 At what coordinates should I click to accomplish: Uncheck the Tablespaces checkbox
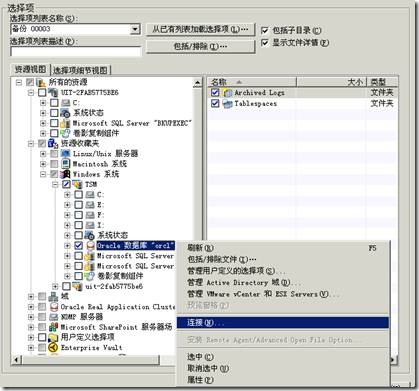[x=215, y=104]
